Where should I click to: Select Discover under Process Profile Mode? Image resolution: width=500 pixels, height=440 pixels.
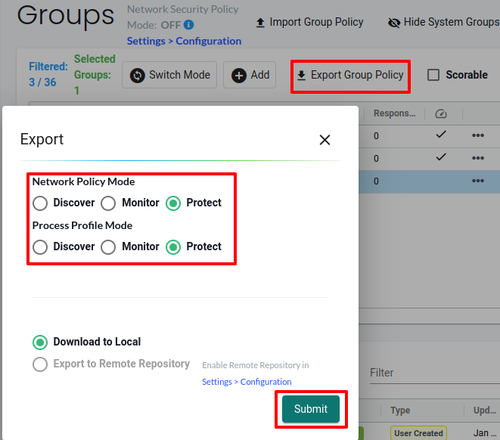click(40, 247)
